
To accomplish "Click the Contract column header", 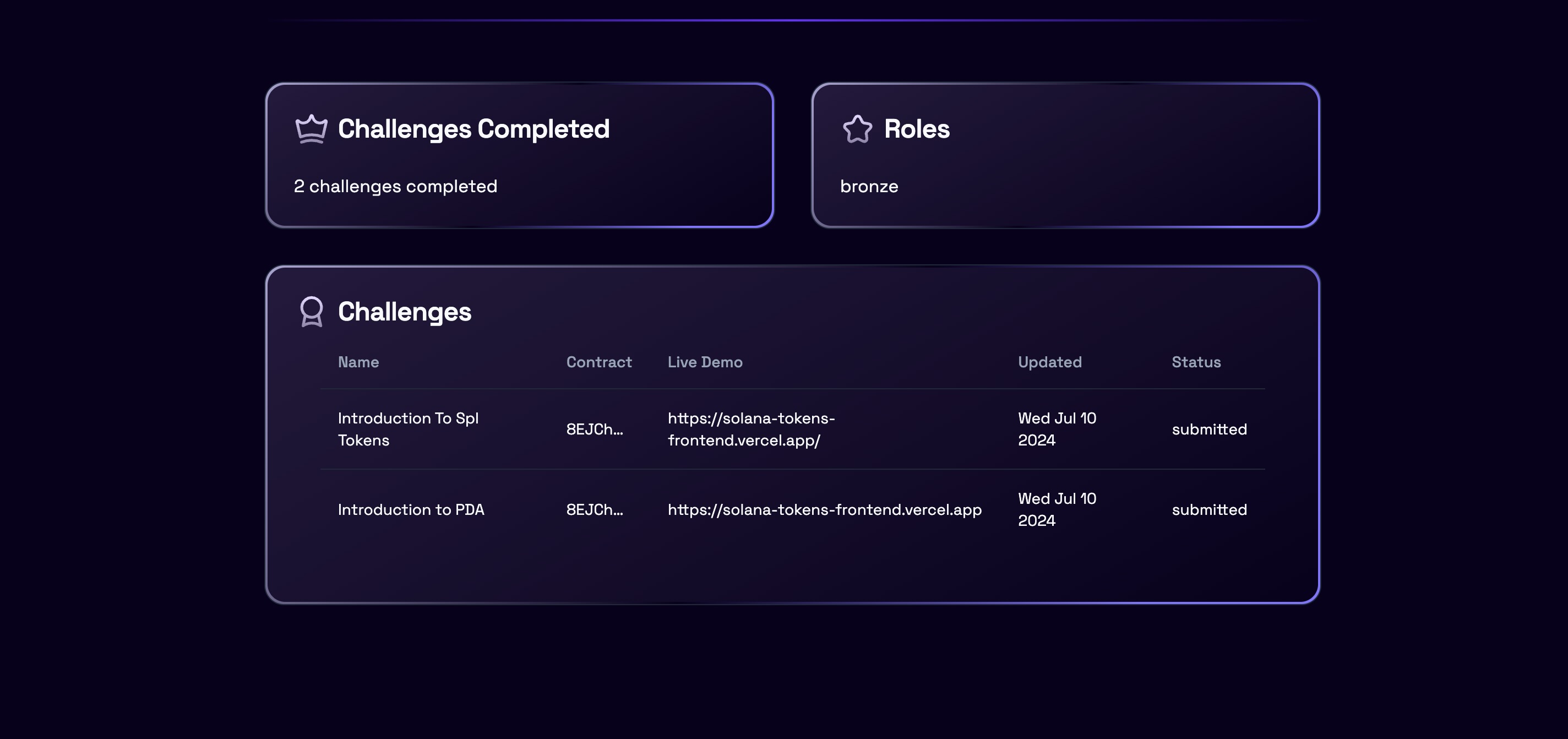I will tap(599, 362).
